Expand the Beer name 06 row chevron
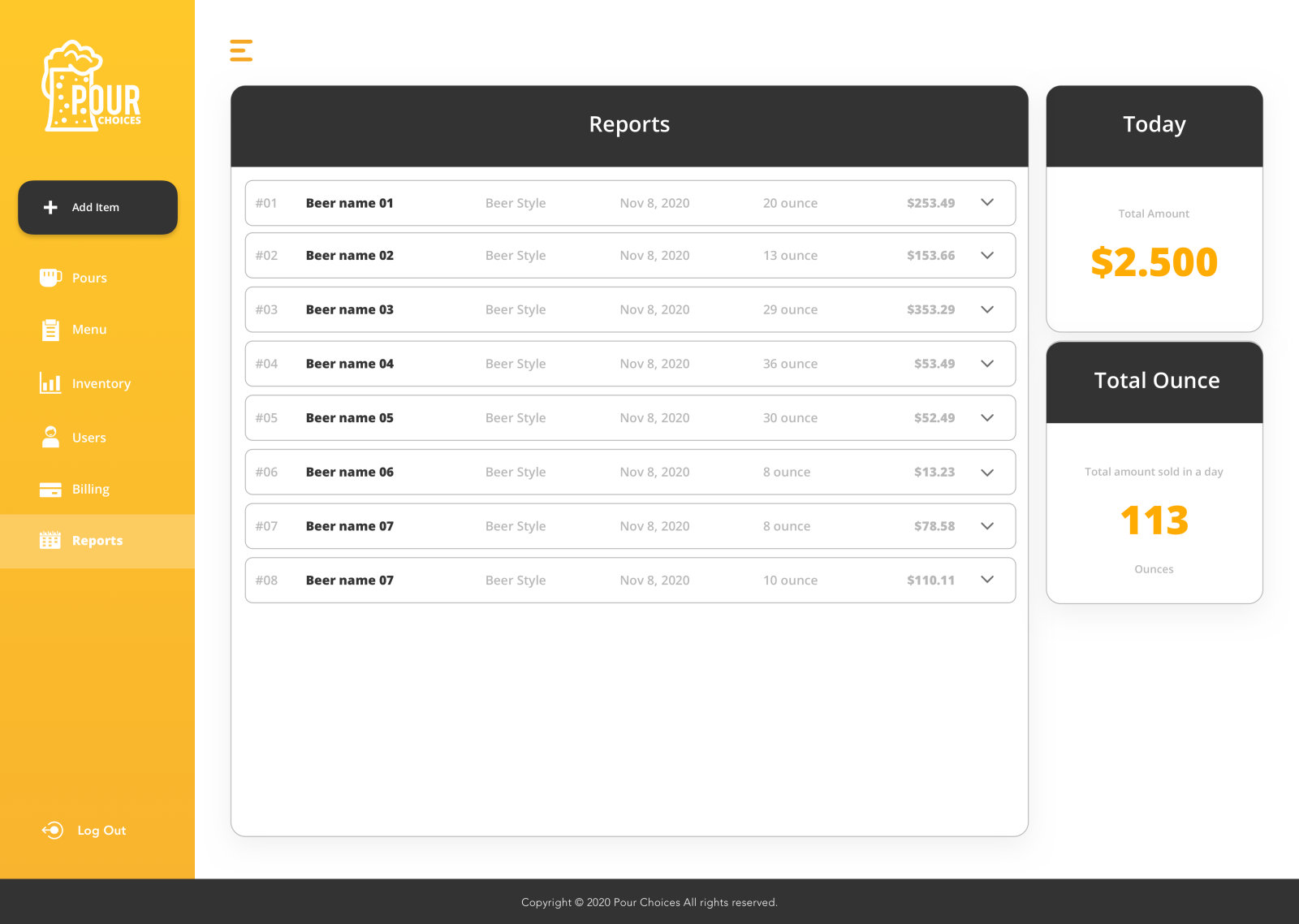 coord(987,473)
